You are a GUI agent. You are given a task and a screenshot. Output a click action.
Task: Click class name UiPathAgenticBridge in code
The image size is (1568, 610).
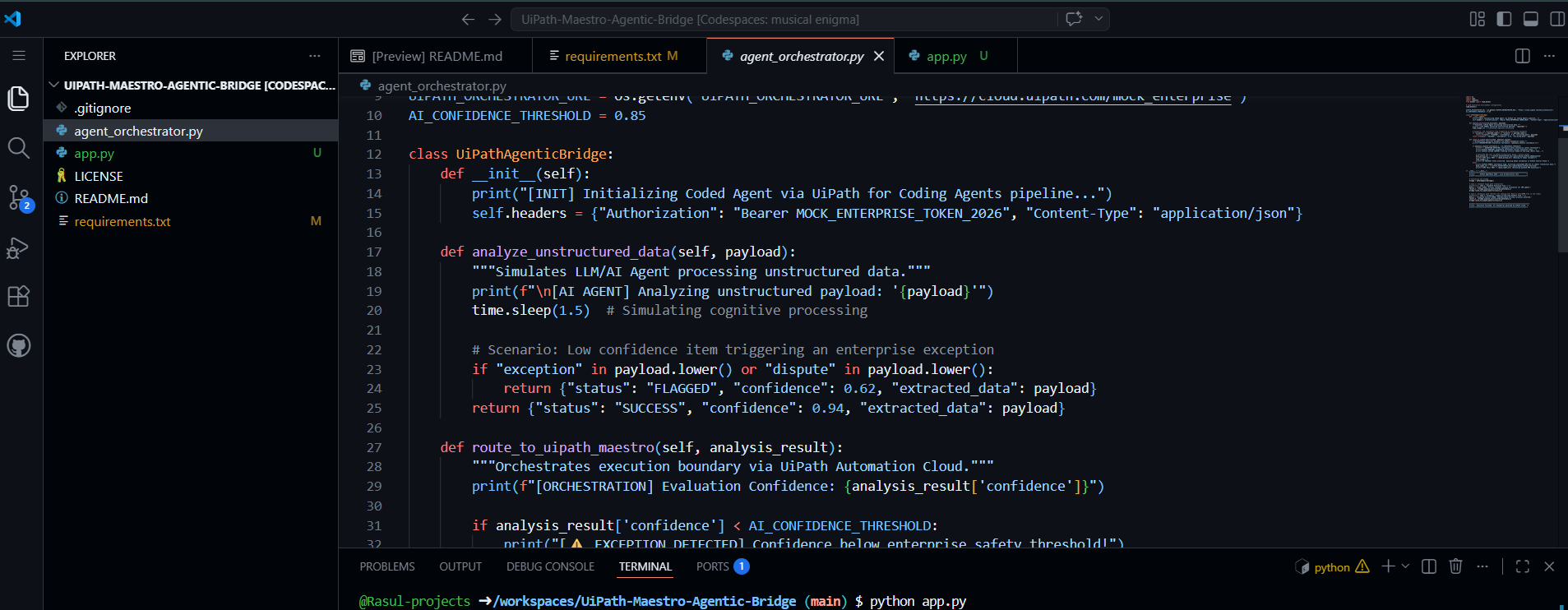[x=531, y=155]
